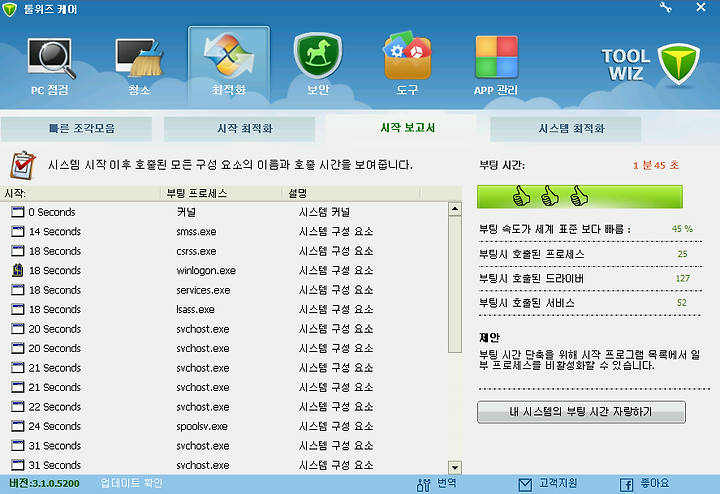Open the 도구 tools section

407,64
